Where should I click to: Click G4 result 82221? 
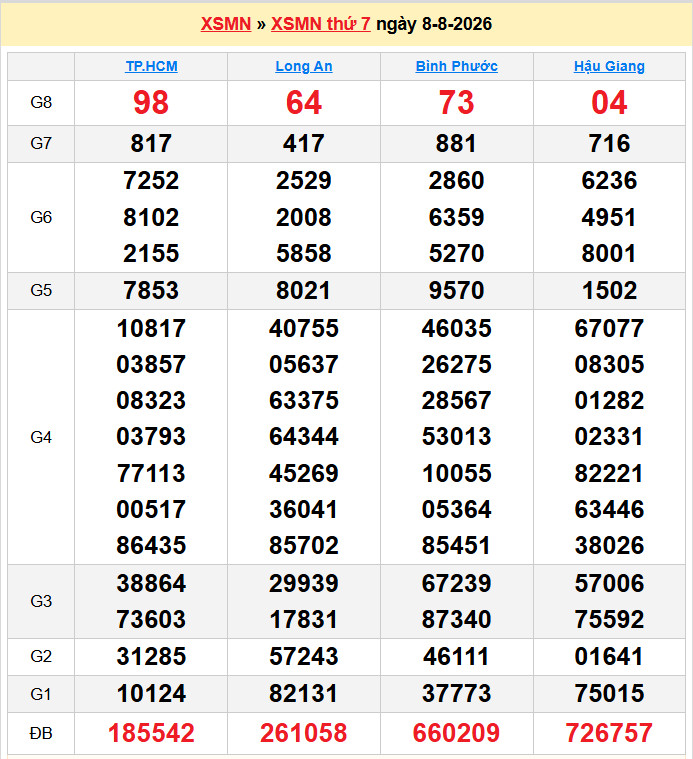point(609,473)
